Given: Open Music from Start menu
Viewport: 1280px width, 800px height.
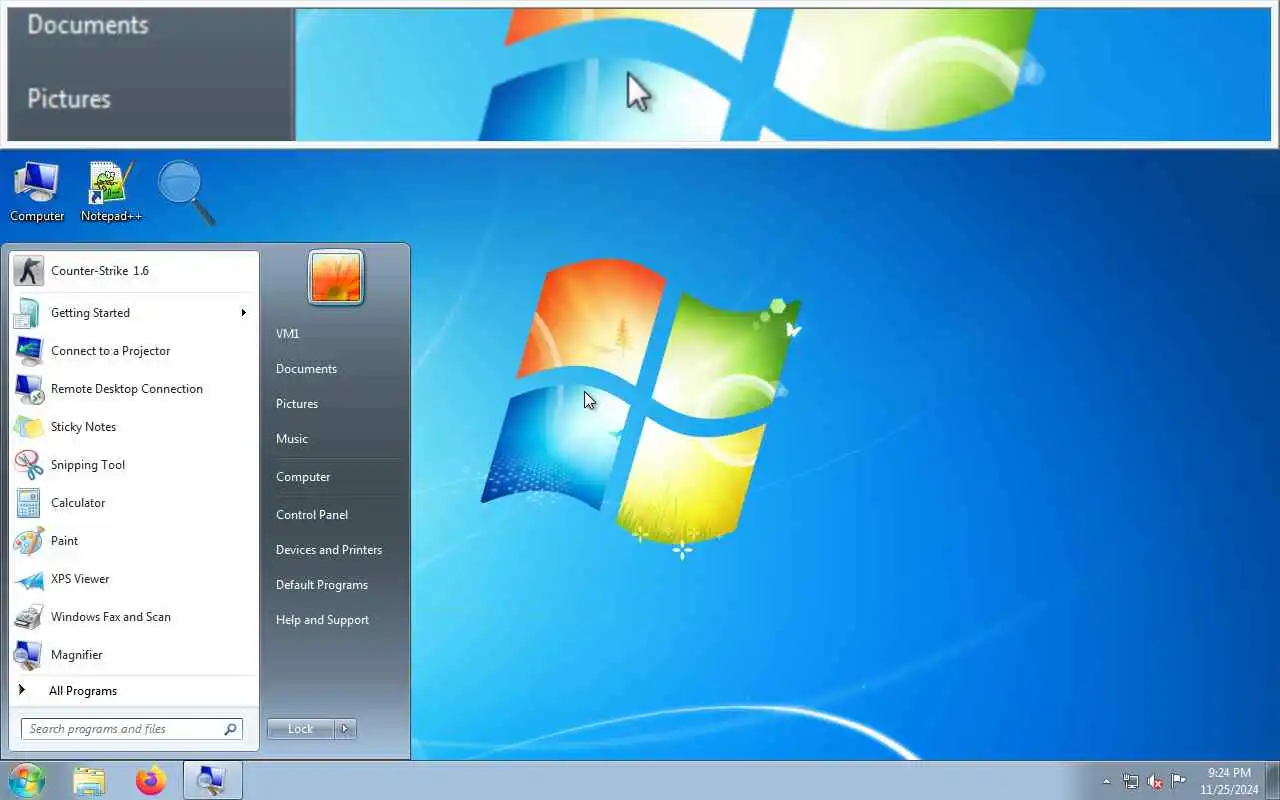Looking at the screenshot, I should 292,439.
